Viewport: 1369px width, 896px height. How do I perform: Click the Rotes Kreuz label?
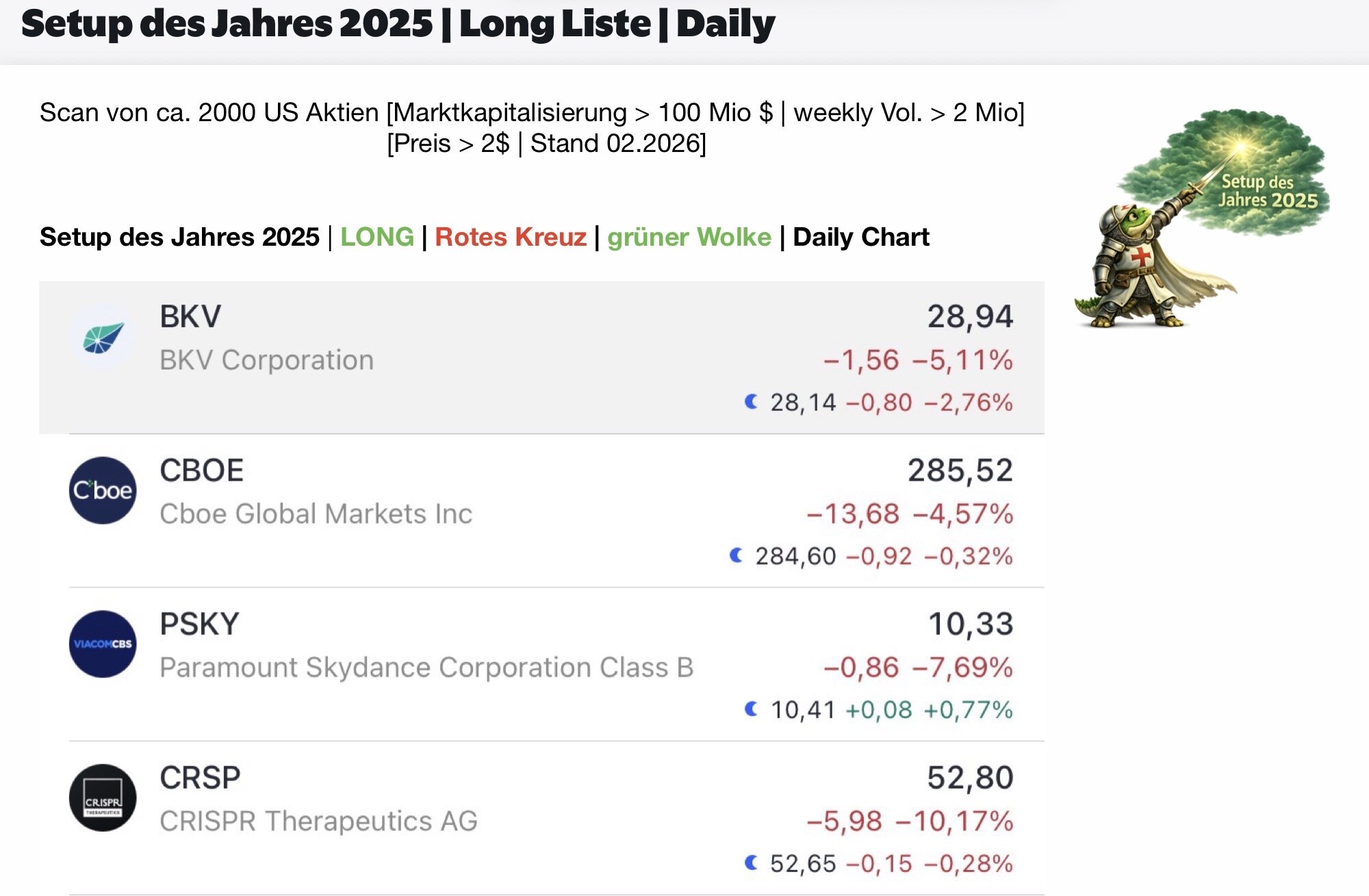click(x=511, y=237)
